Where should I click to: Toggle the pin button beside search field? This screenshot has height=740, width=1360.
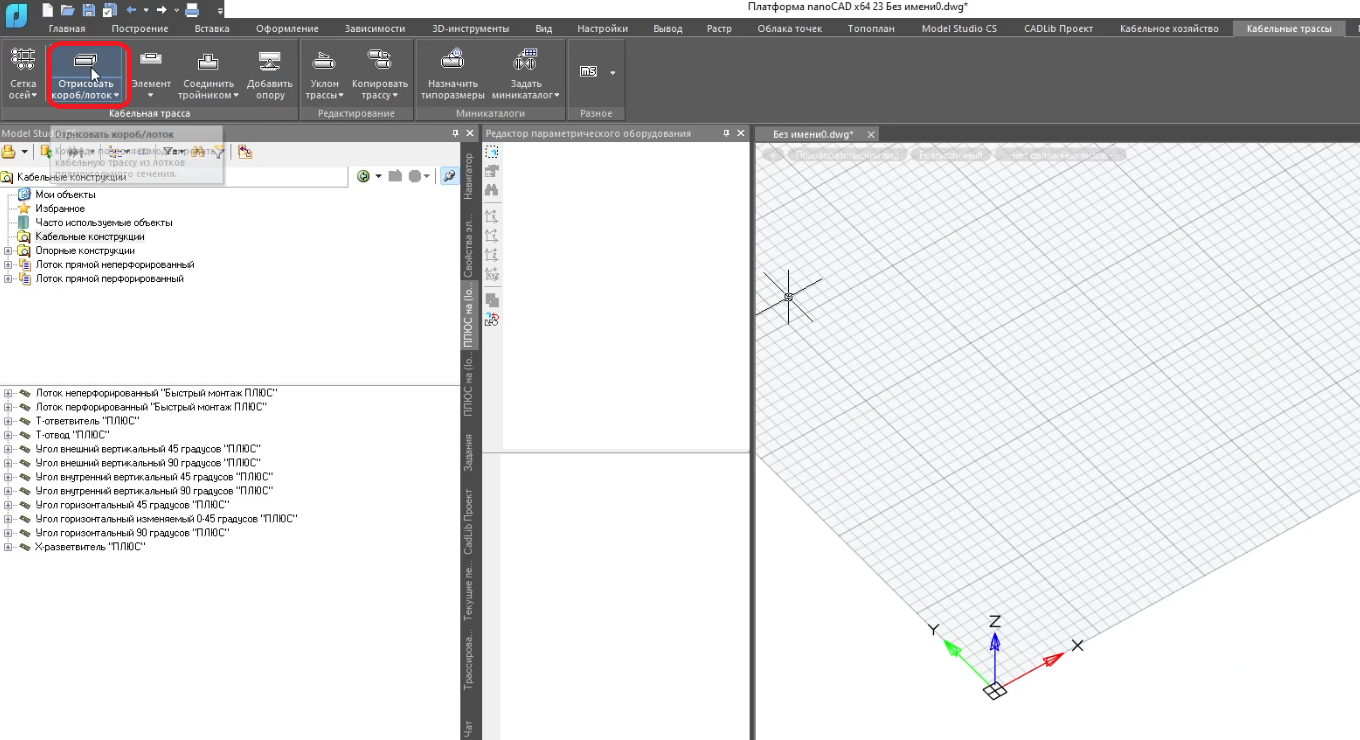(449, 176)
